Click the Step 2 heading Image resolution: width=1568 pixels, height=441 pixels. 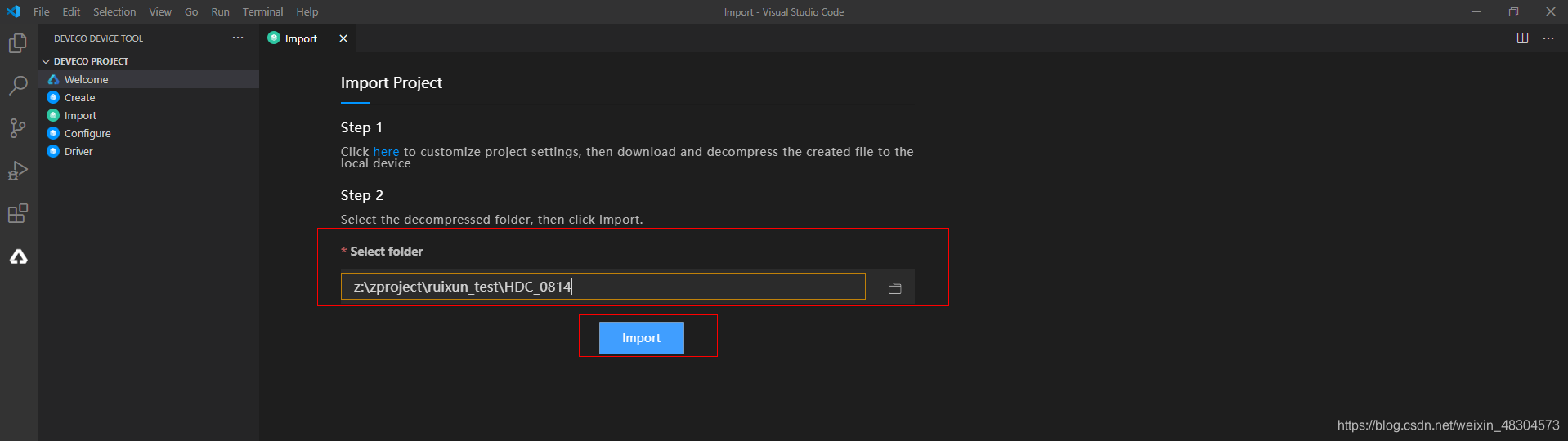pyautogui.click(x=362, y=195)
